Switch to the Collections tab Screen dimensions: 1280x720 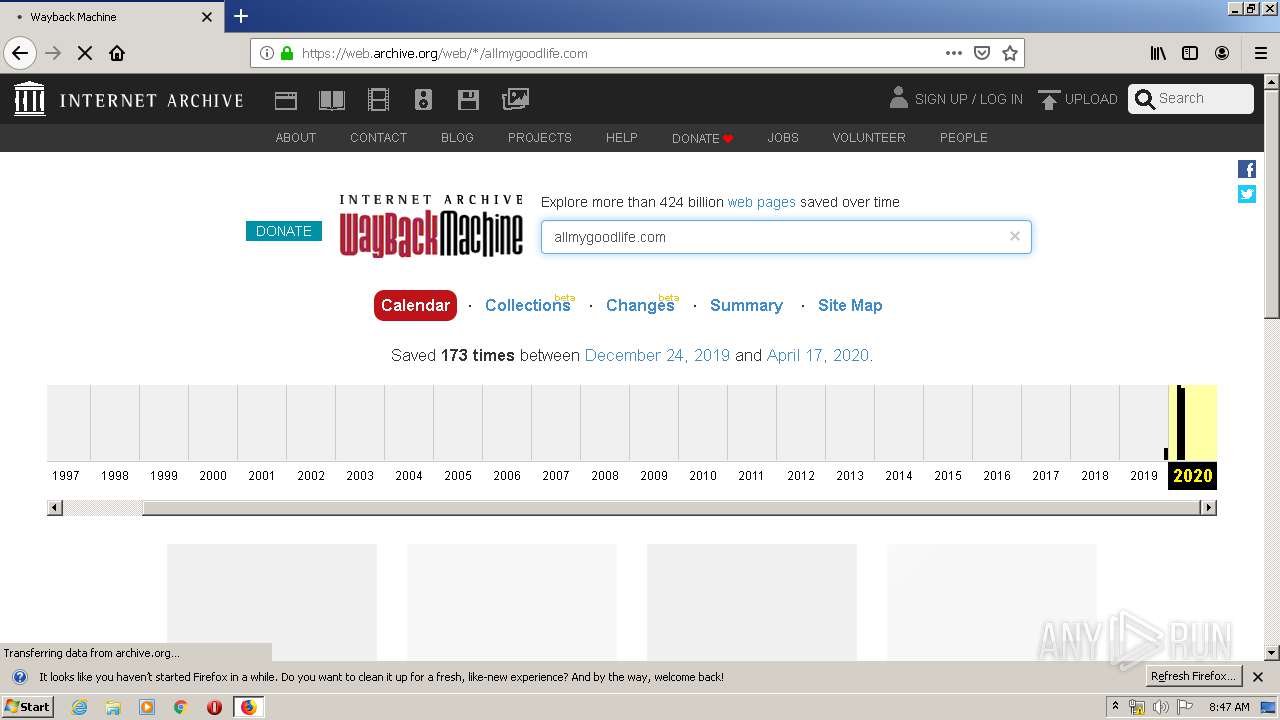tap(528, 305)
